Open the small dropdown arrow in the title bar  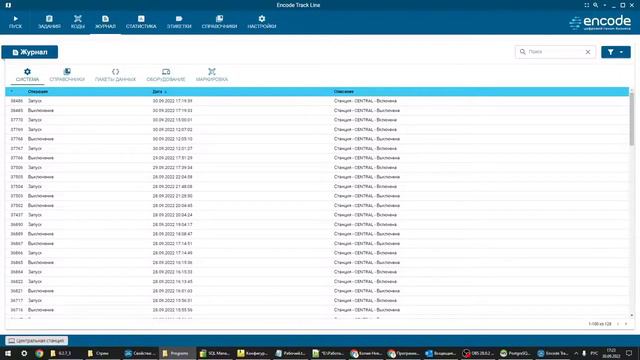point(604,5)
